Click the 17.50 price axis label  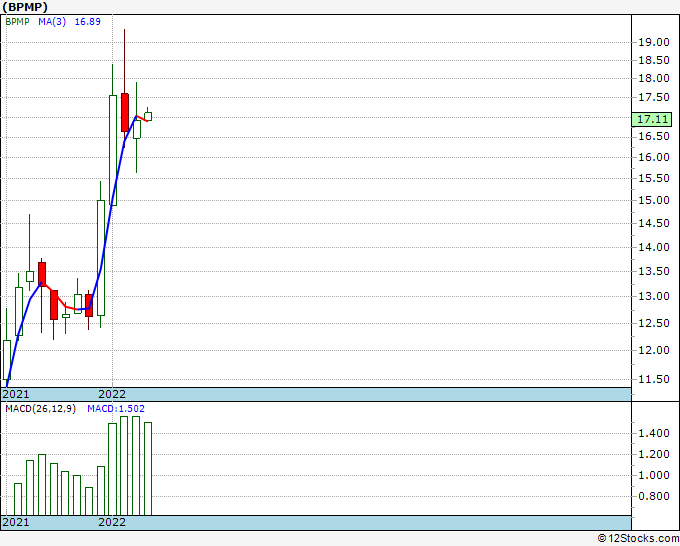[654, 98]
